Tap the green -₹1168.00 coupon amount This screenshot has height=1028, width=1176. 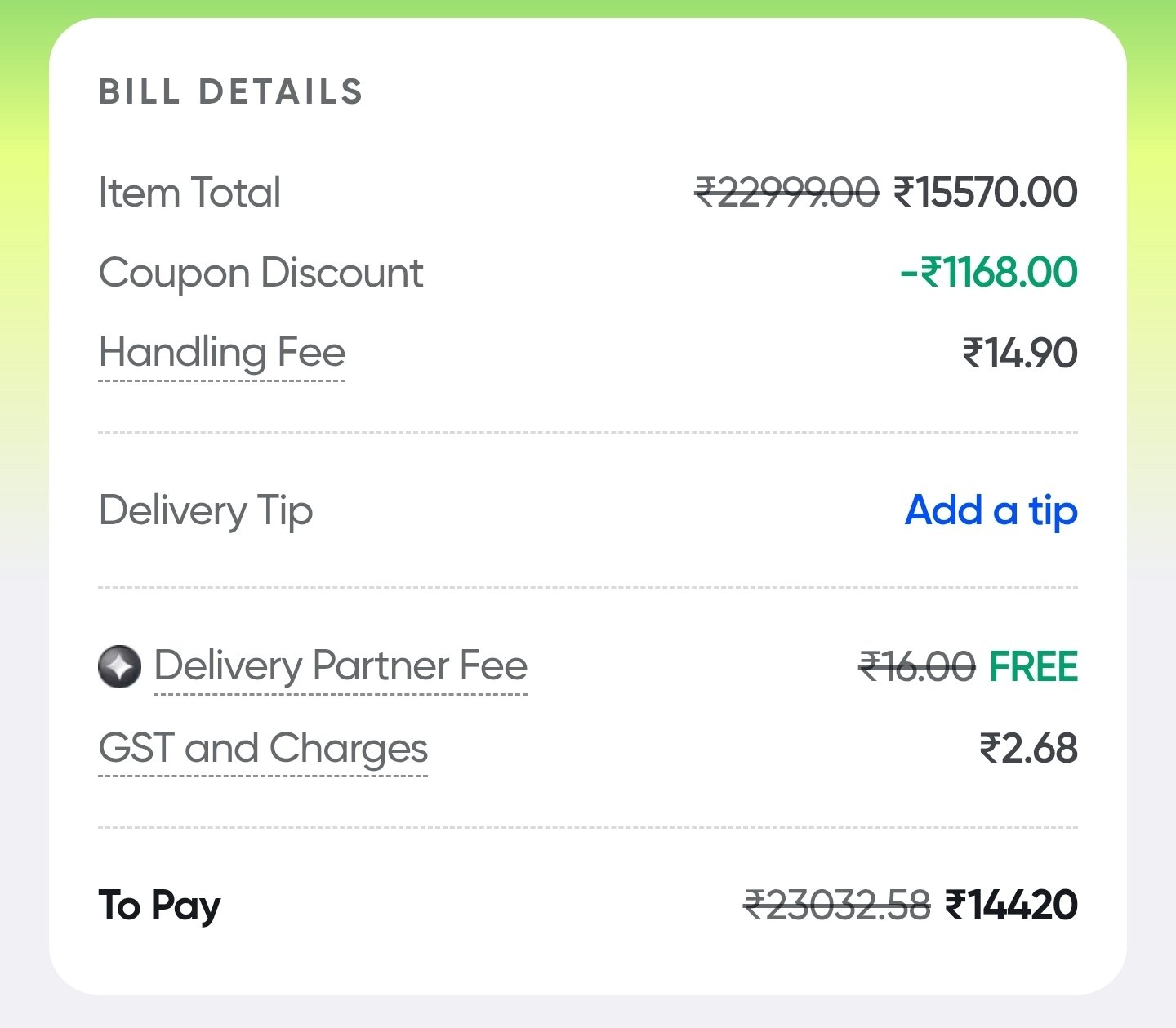click(989, 273)
